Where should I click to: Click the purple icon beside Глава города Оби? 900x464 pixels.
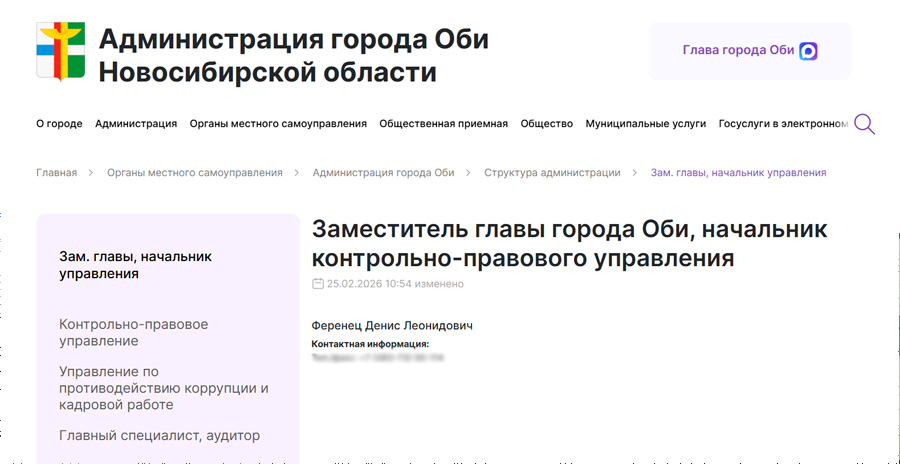[808, 51]
